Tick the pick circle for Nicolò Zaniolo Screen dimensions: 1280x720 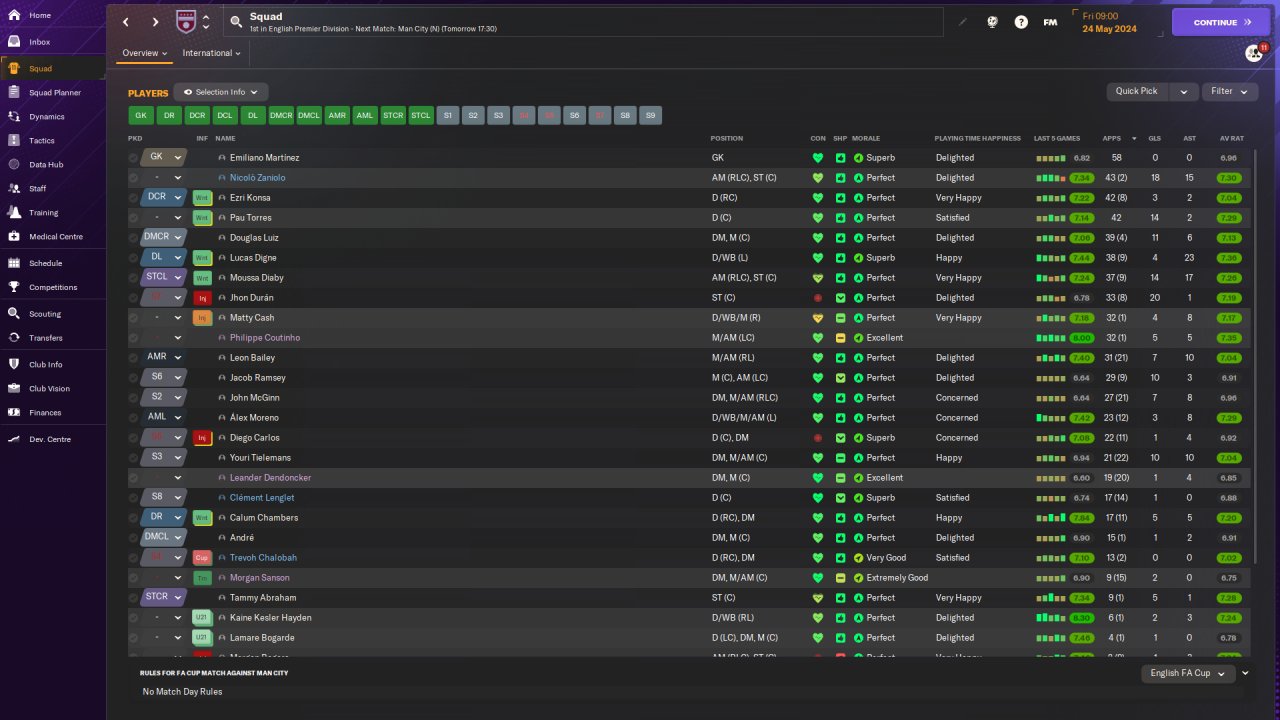point(133,178)
